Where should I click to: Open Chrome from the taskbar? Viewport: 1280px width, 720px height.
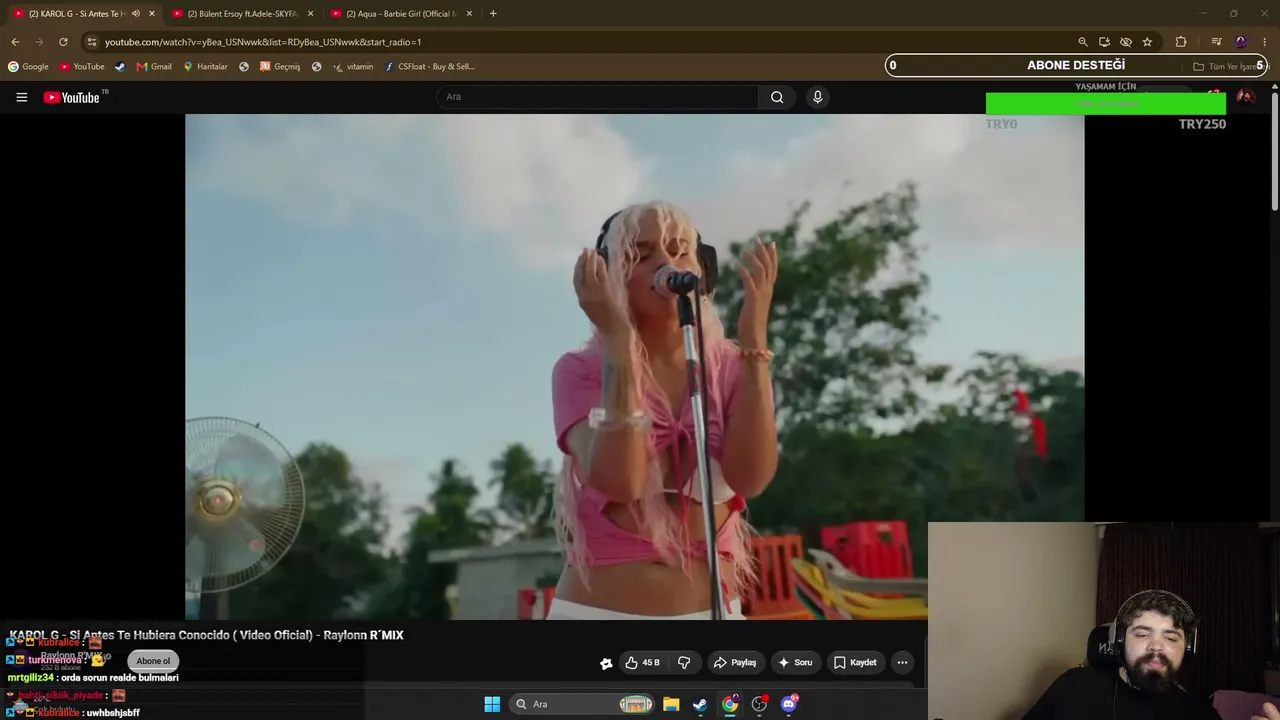tap(730, 704)
